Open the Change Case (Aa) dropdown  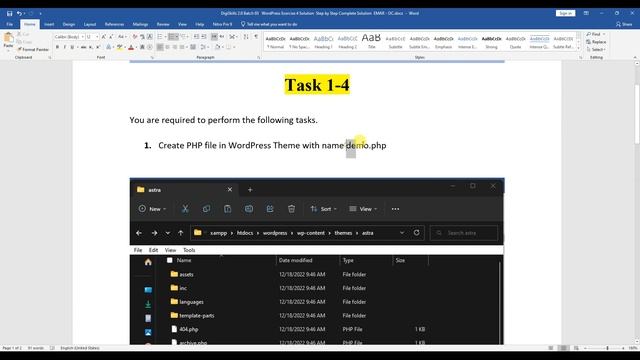coord(122,37)
